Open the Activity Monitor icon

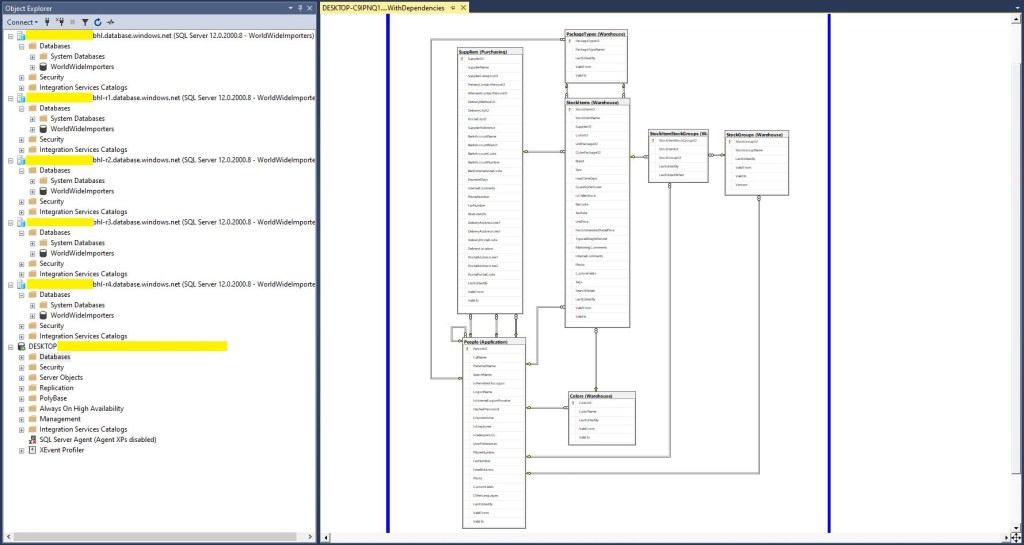click(x=110, y=21)
